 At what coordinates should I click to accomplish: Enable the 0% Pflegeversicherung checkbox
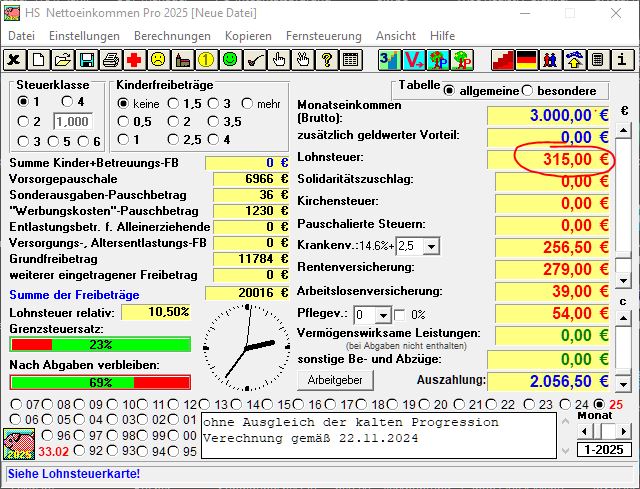click(401, 314)
